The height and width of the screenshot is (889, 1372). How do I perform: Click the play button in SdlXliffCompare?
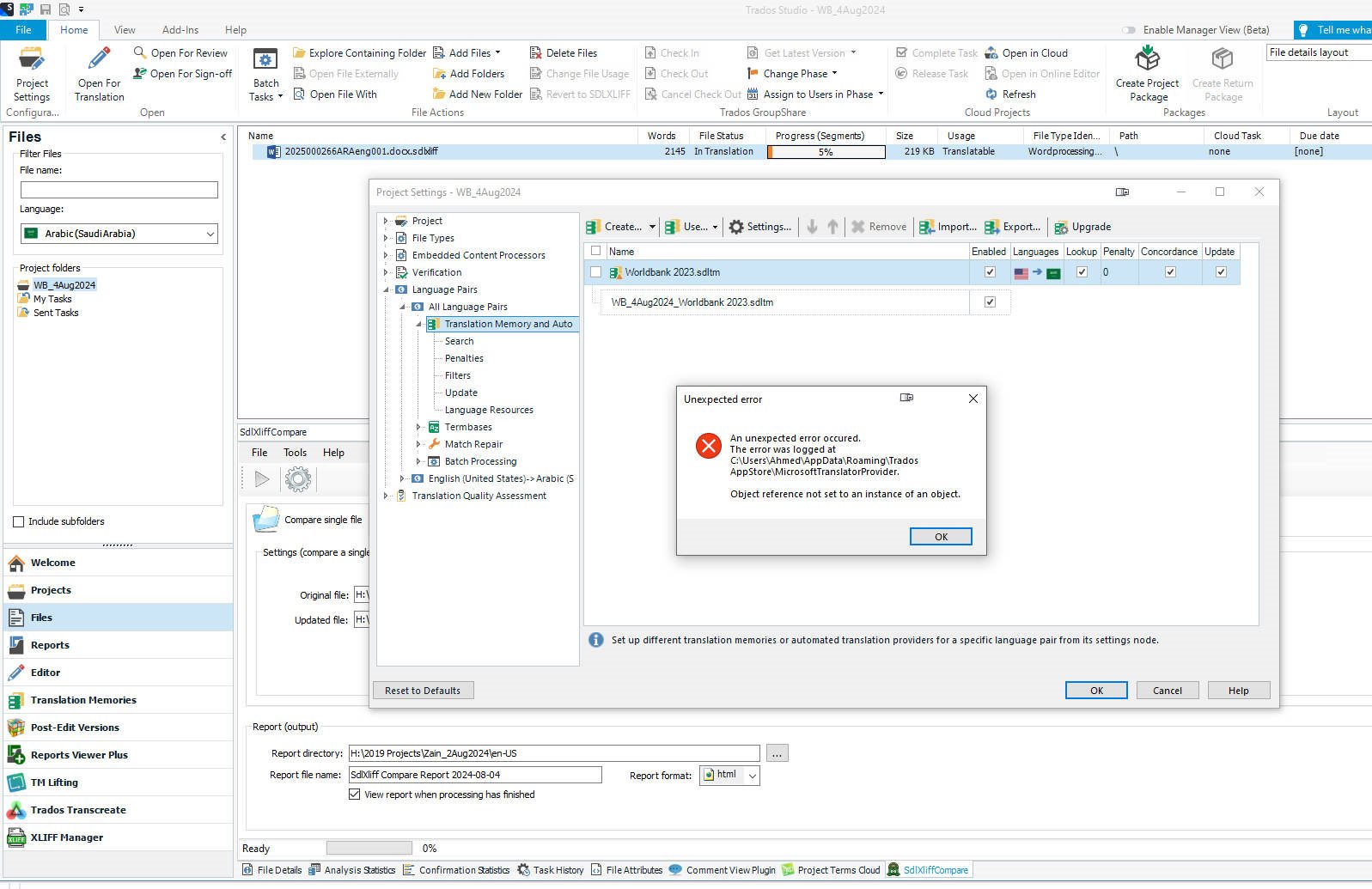click(262, 478)
